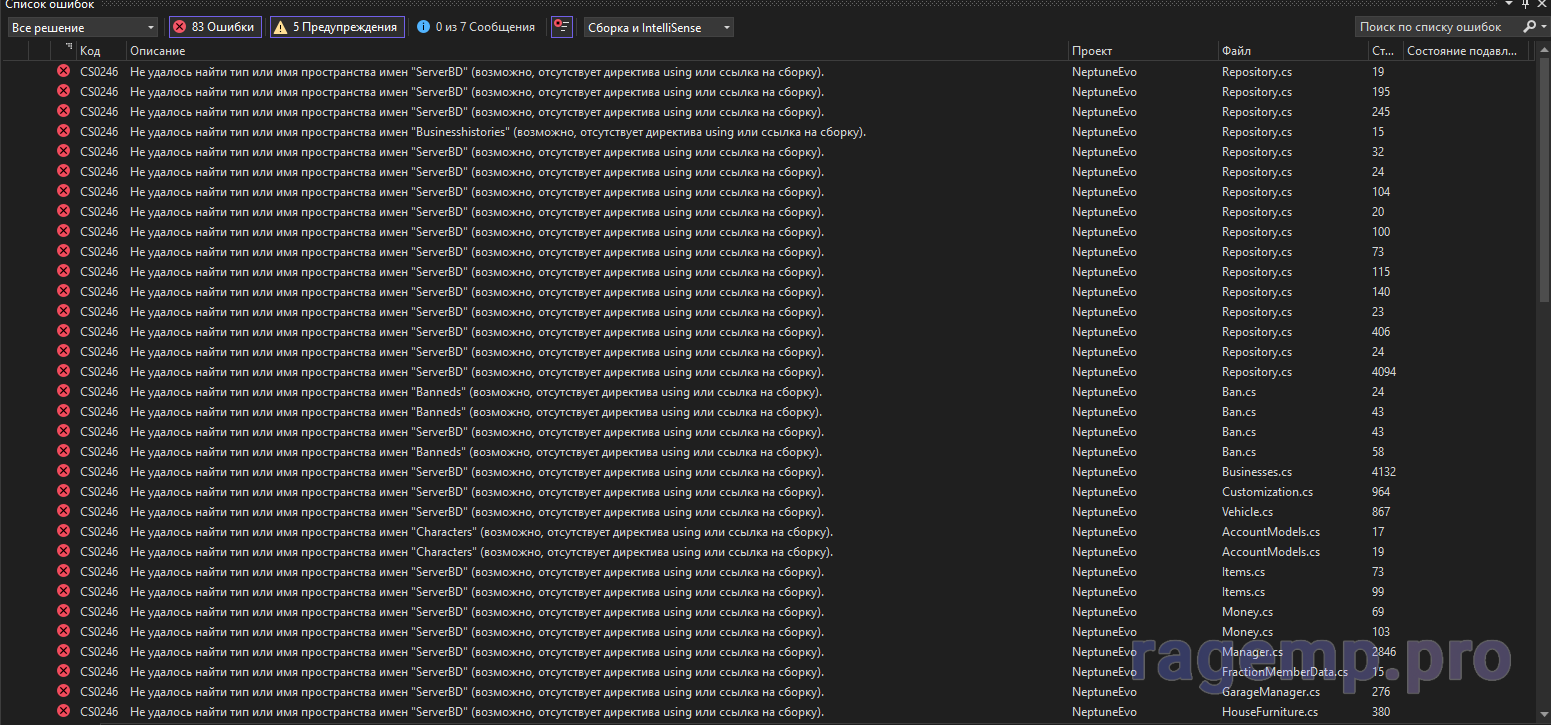The width and height of the screenshot is (1551, 725).
Task: Click the CS0246 code link for Businesses.cs row
Action: [99, 471]
